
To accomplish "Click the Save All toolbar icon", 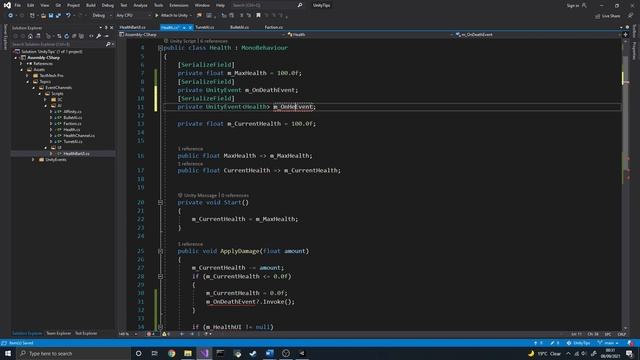I will 58,16.
